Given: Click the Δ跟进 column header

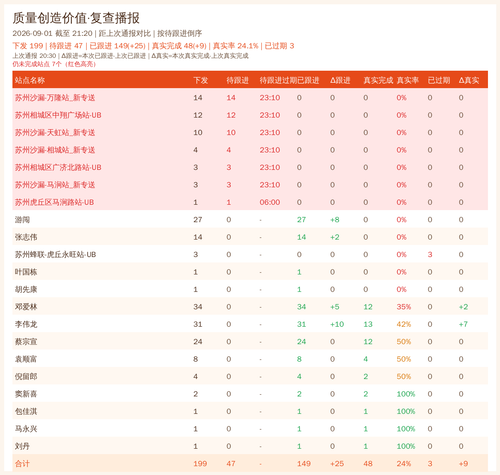Looking at the screenshot, I should (x=340, y=80).
